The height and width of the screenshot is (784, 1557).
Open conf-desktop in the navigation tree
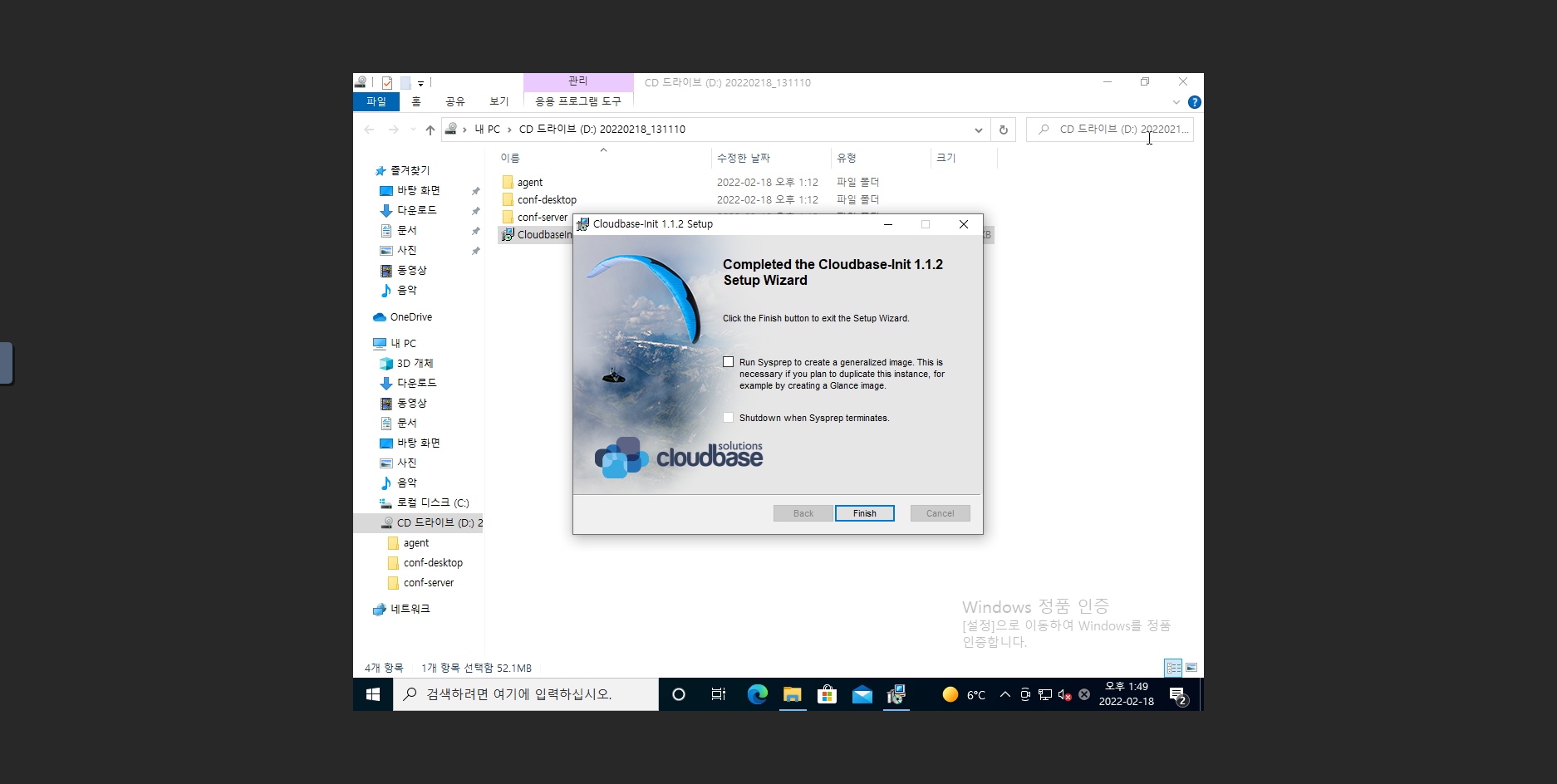(433, 562)
